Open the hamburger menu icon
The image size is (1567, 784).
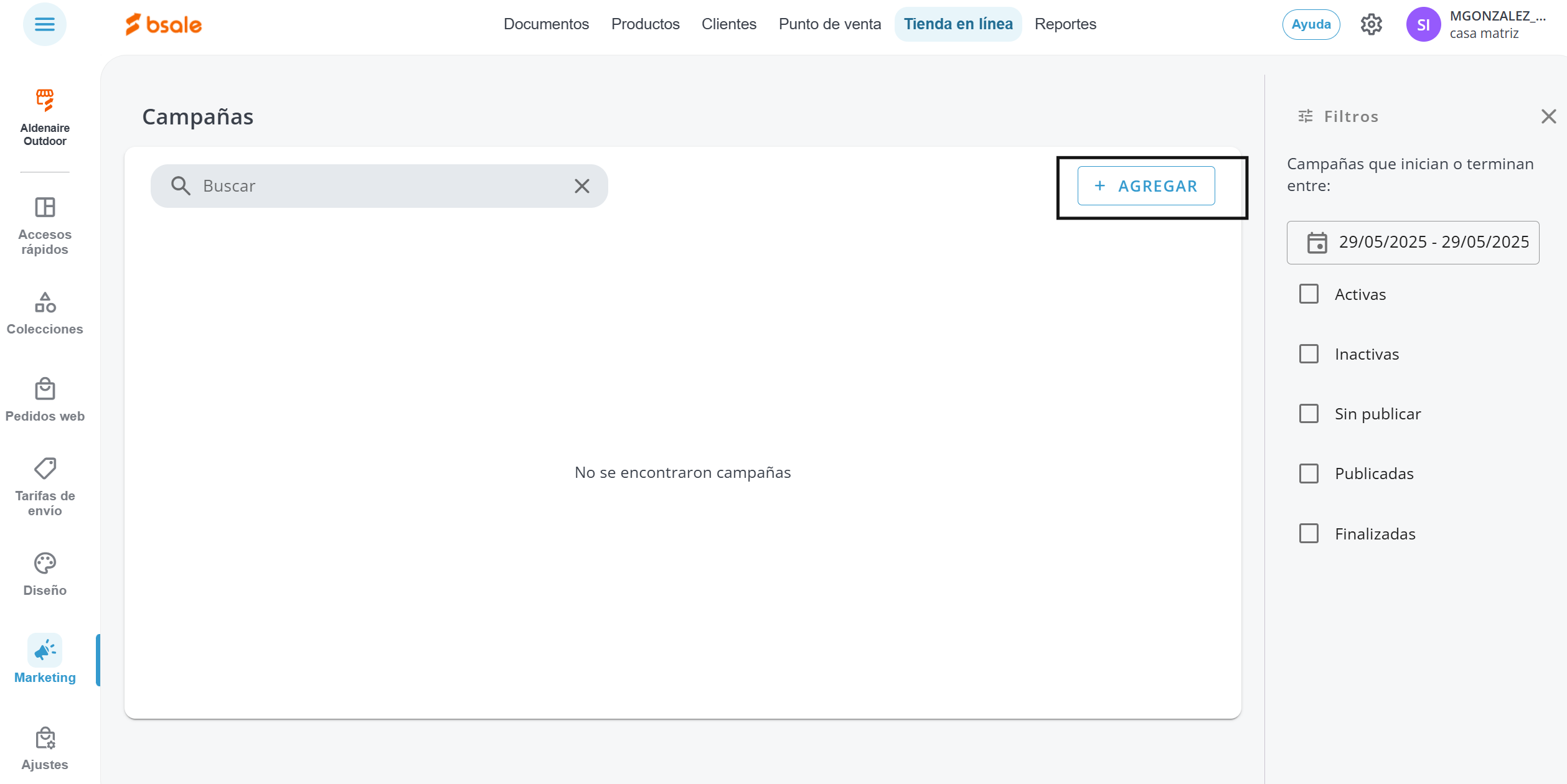pos(44,24)
